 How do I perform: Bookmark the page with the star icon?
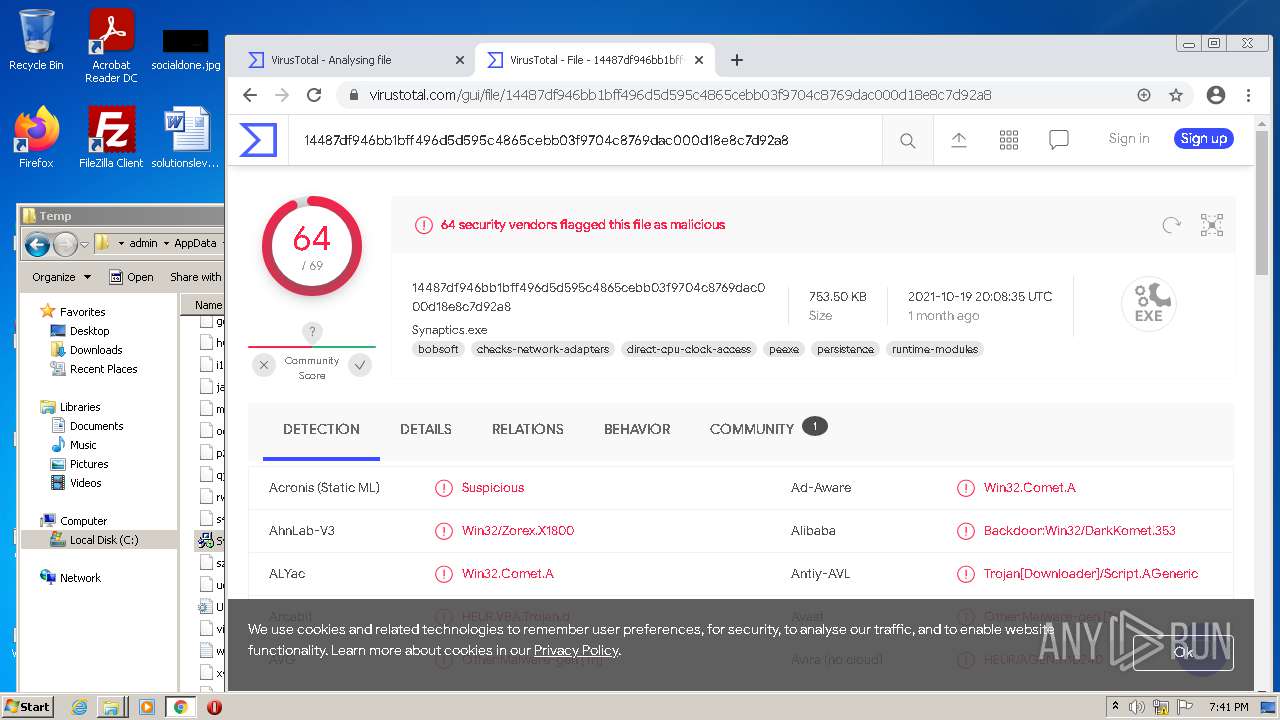click(1176, 95)
